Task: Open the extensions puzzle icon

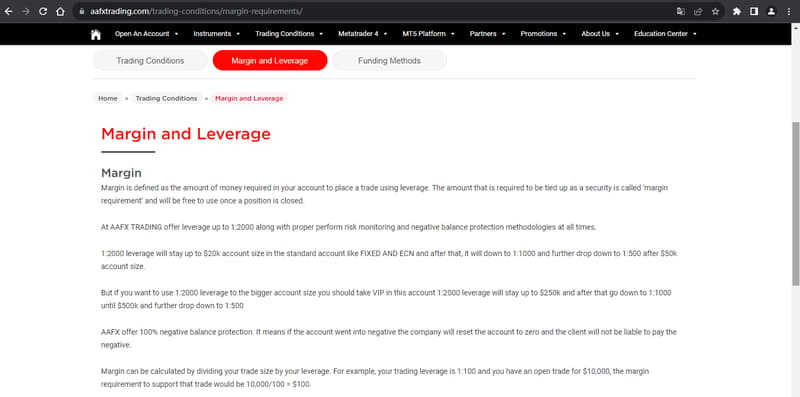Action: click(737, 11)
